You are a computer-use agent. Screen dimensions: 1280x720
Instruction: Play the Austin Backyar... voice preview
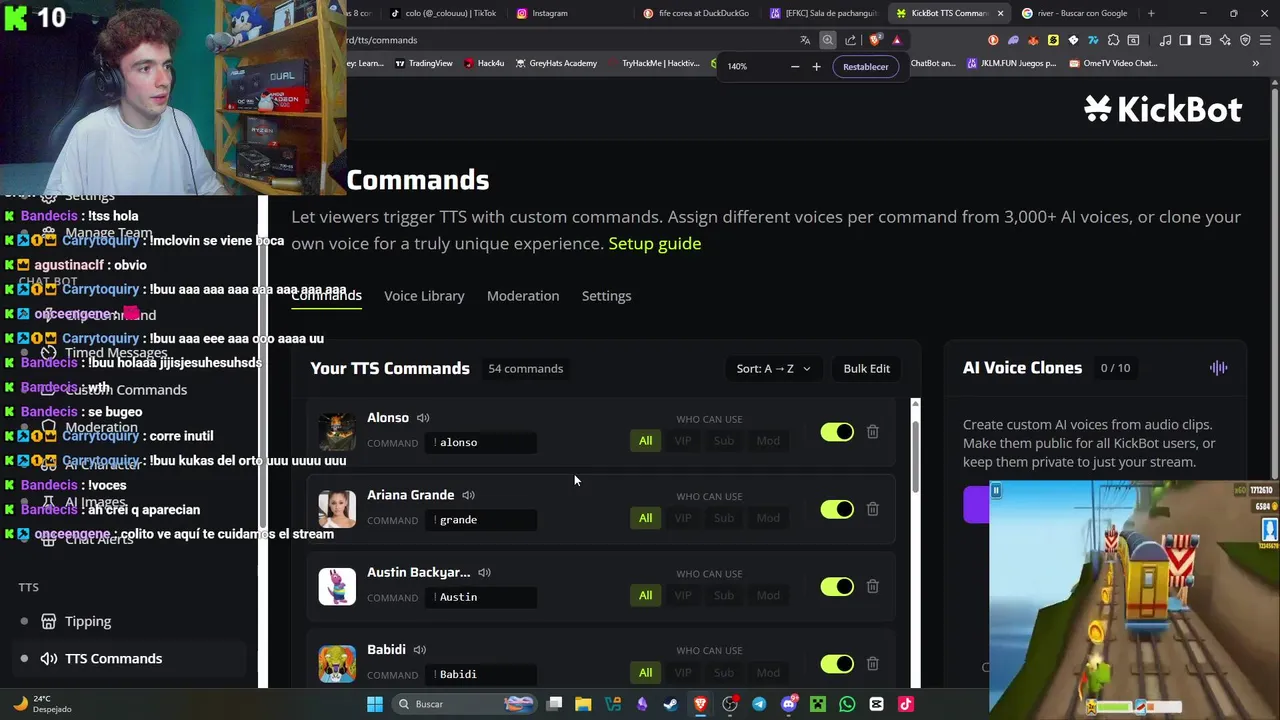(x=484, y=572)
